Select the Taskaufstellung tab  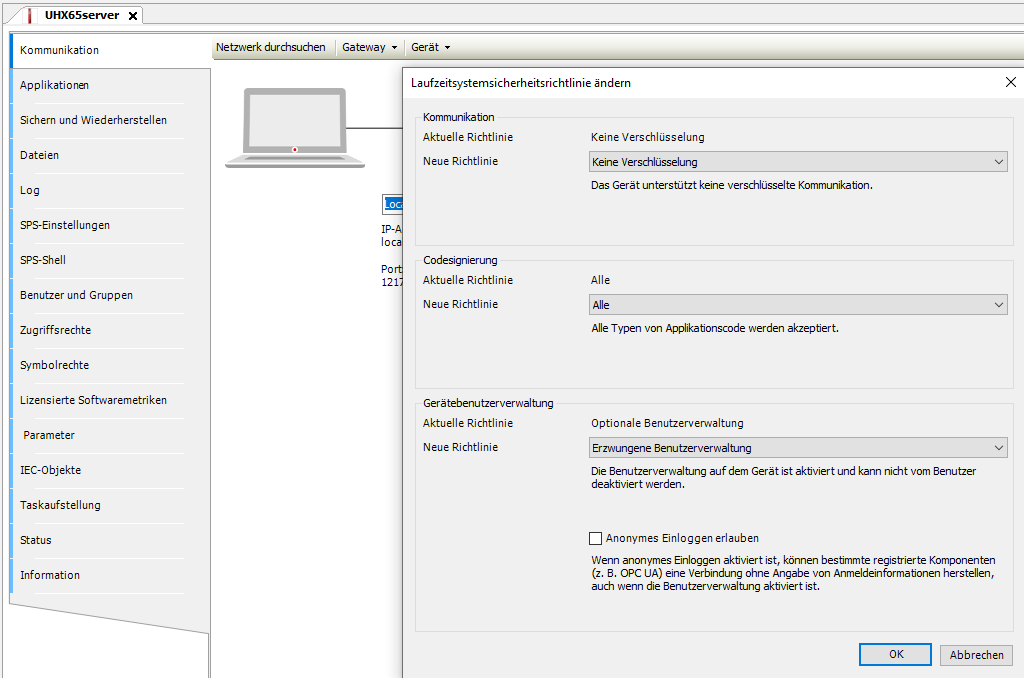pyautogui.click(x=60, y=505)
